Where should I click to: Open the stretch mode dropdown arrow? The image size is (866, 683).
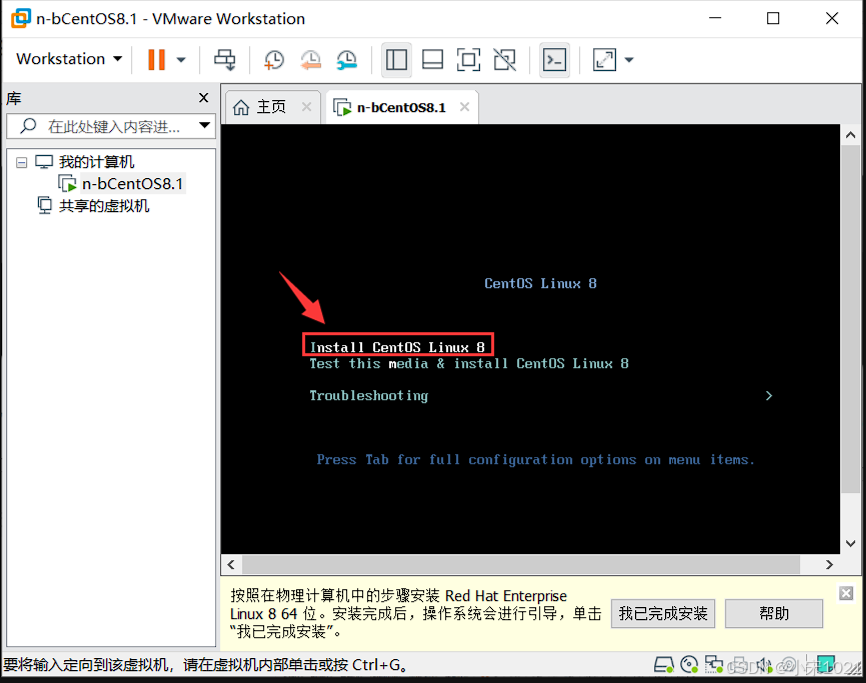[629, 60]
